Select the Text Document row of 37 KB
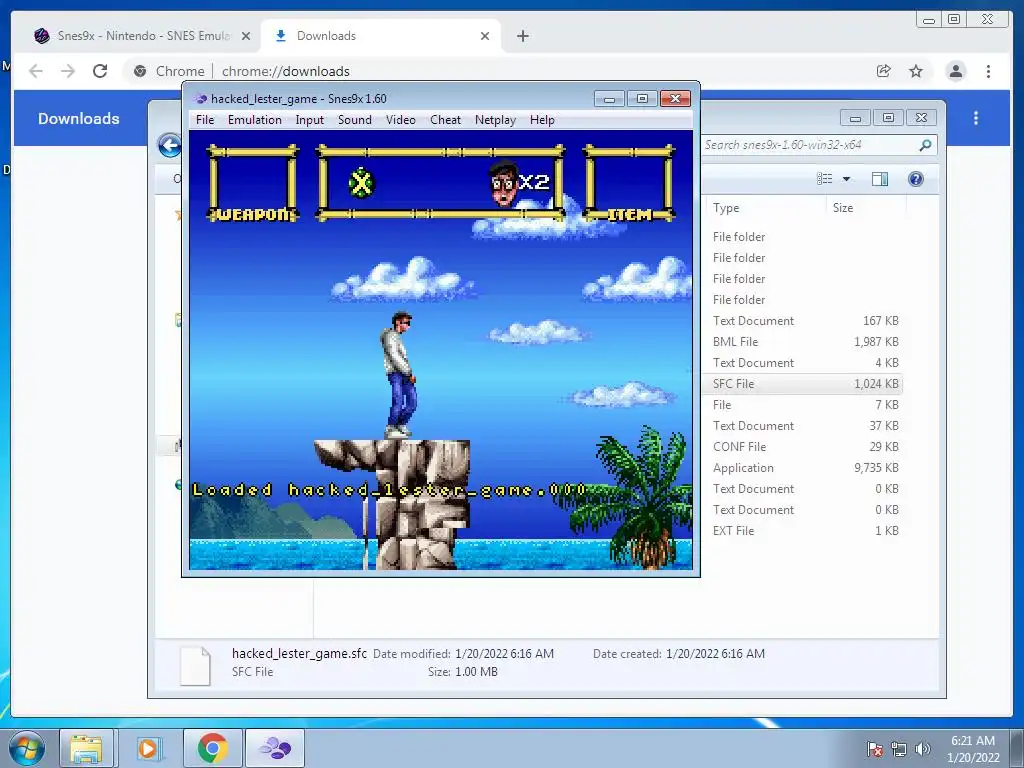This screenshot has width=1024, height=768. coord(804,426)
